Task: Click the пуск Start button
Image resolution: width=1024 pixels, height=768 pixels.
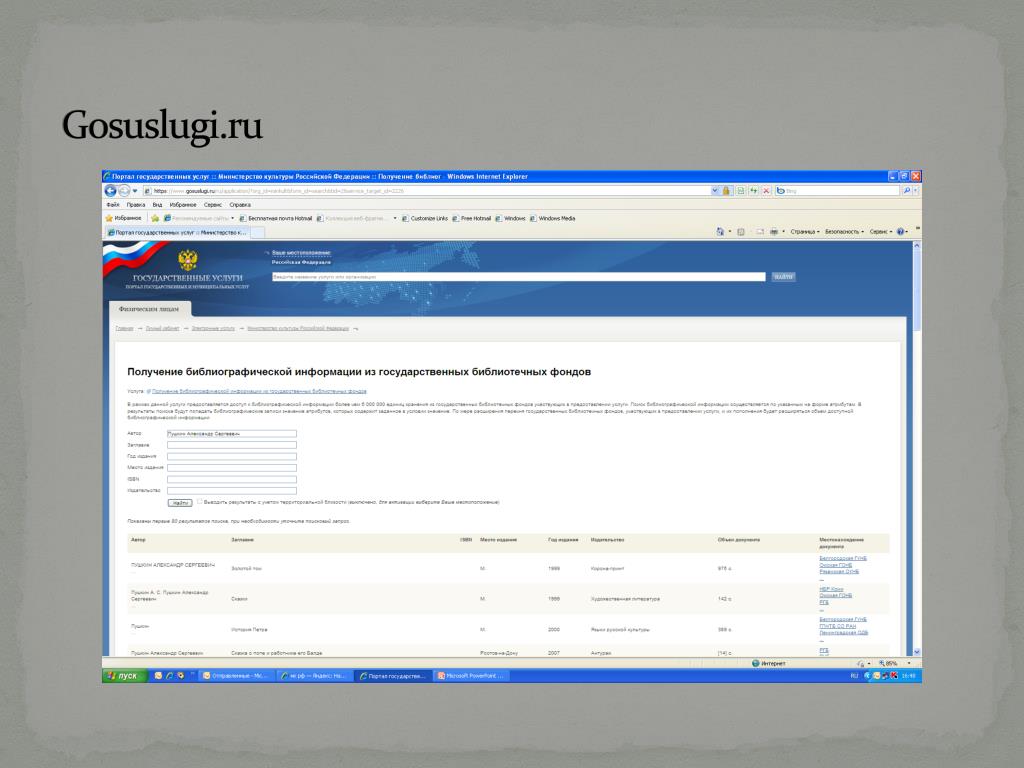Action: [125, 676]
